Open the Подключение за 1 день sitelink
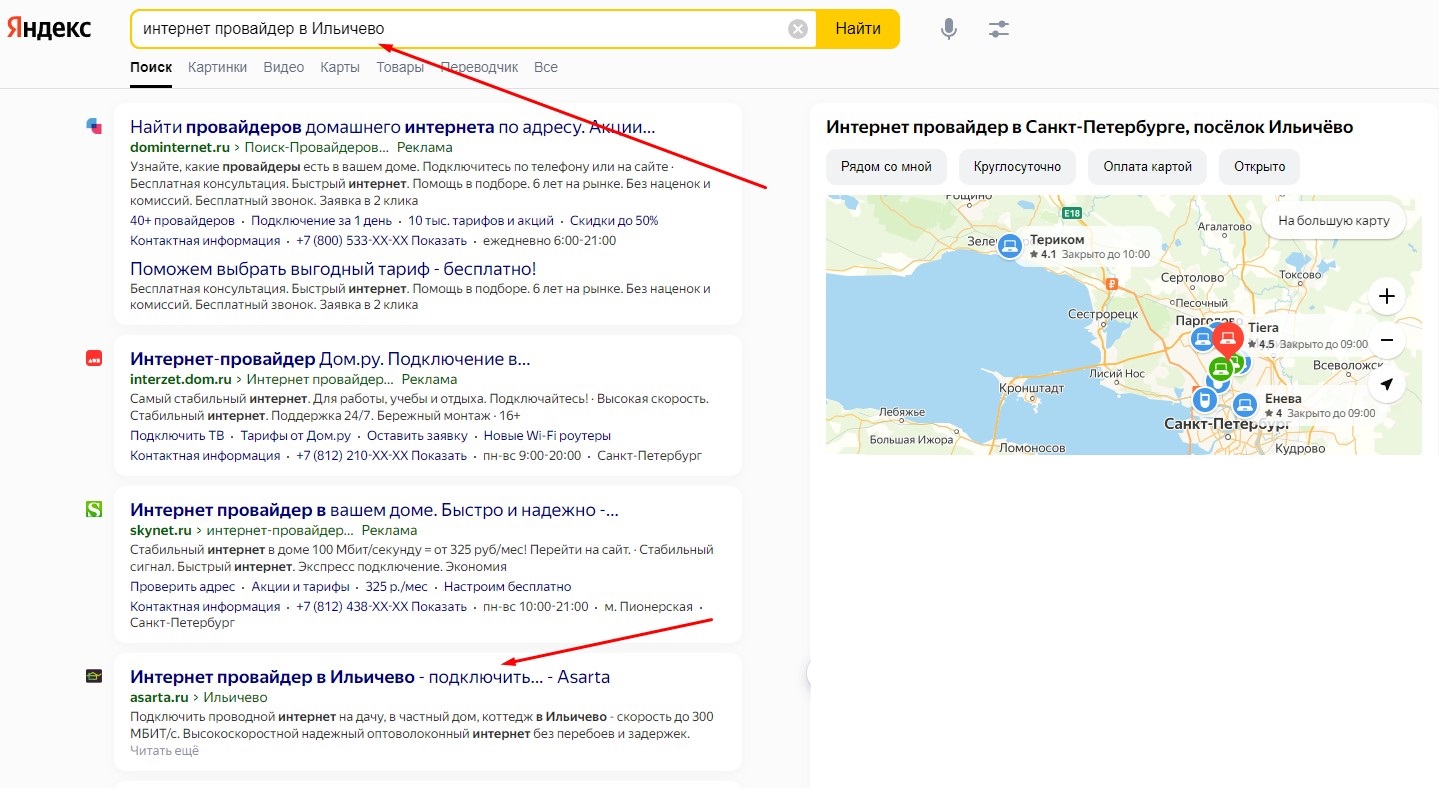1439x788 pixels. (x=320, y=220)
